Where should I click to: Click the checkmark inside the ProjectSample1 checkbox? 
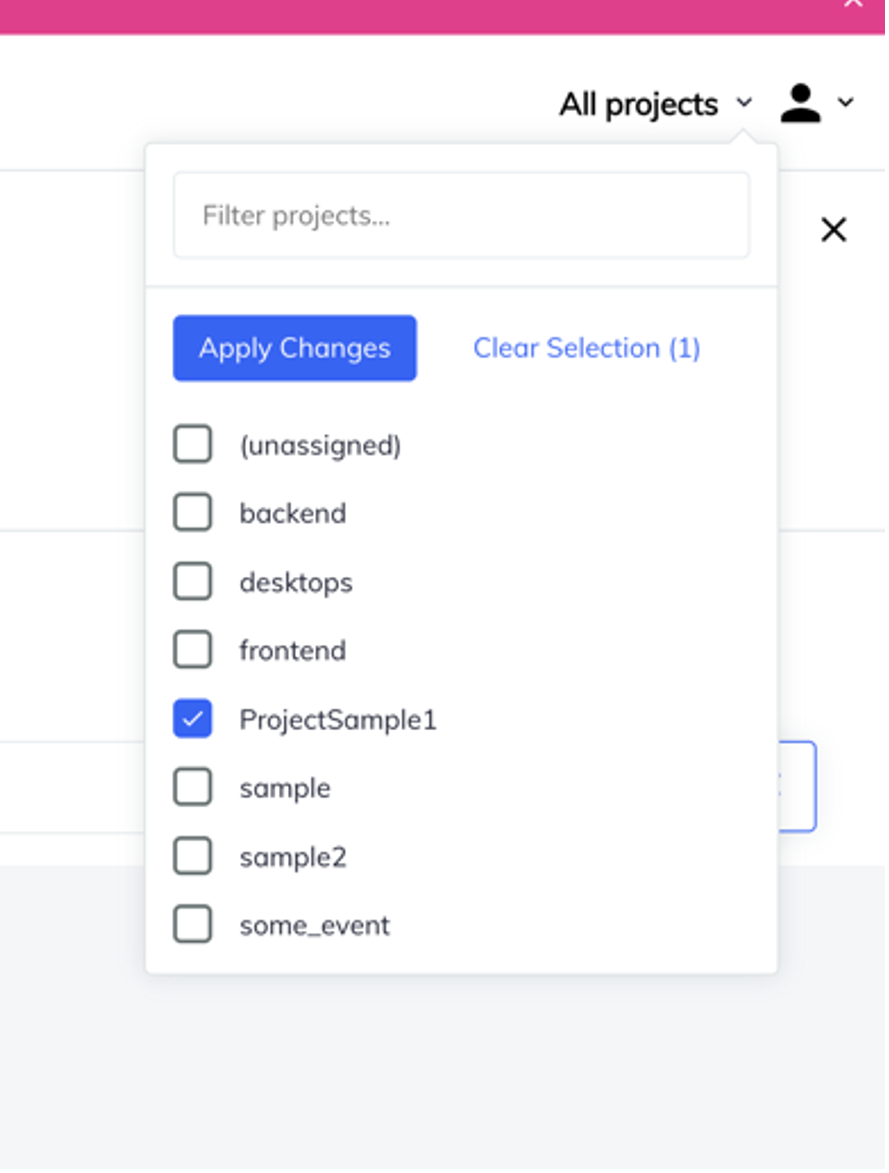pos(193,719)
